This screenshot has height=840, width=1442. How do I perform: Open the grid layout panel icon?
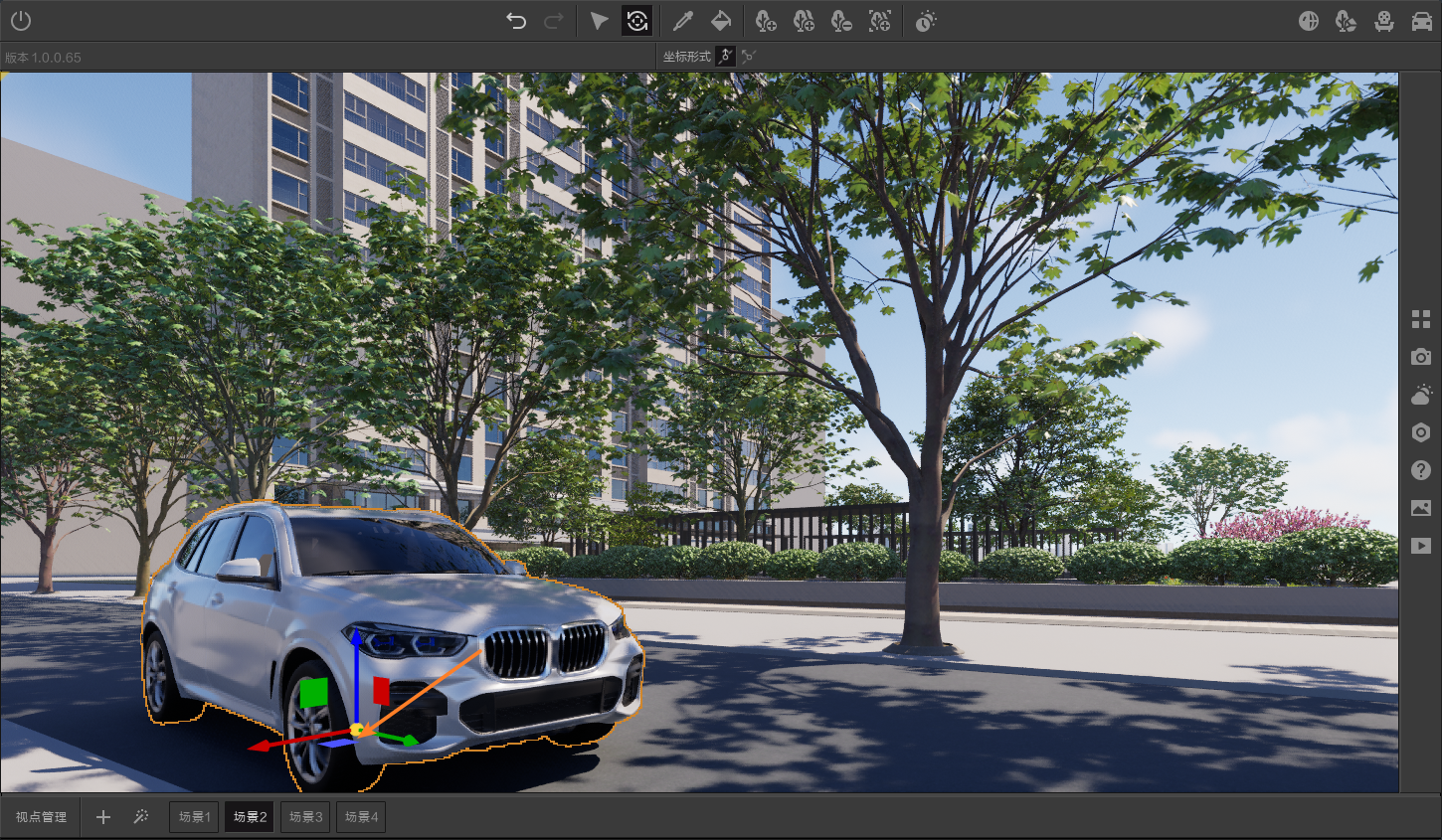coord(1421,319)
